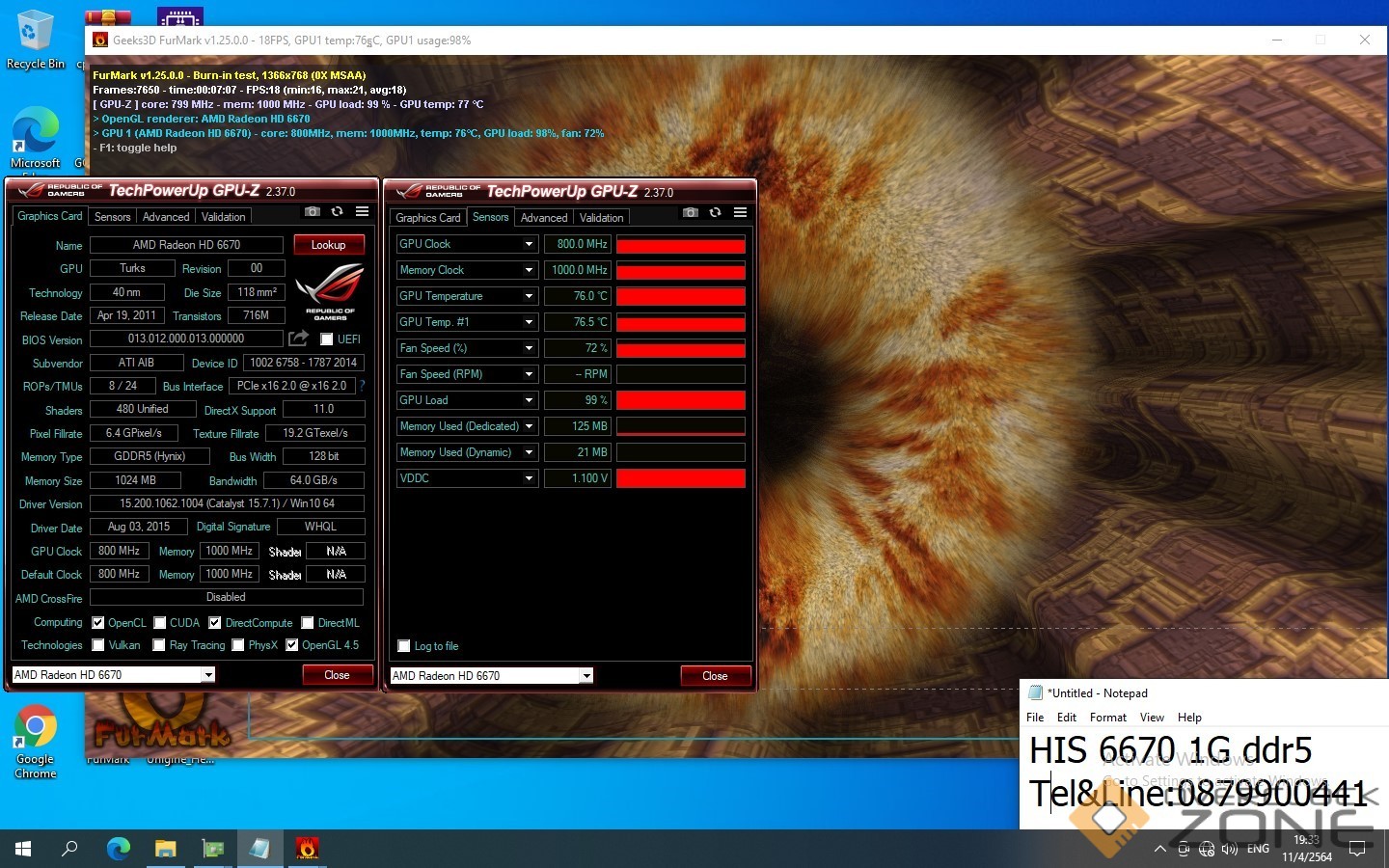
Task: Switch to GPU-Z via taskbar icon
Action: 212,849
